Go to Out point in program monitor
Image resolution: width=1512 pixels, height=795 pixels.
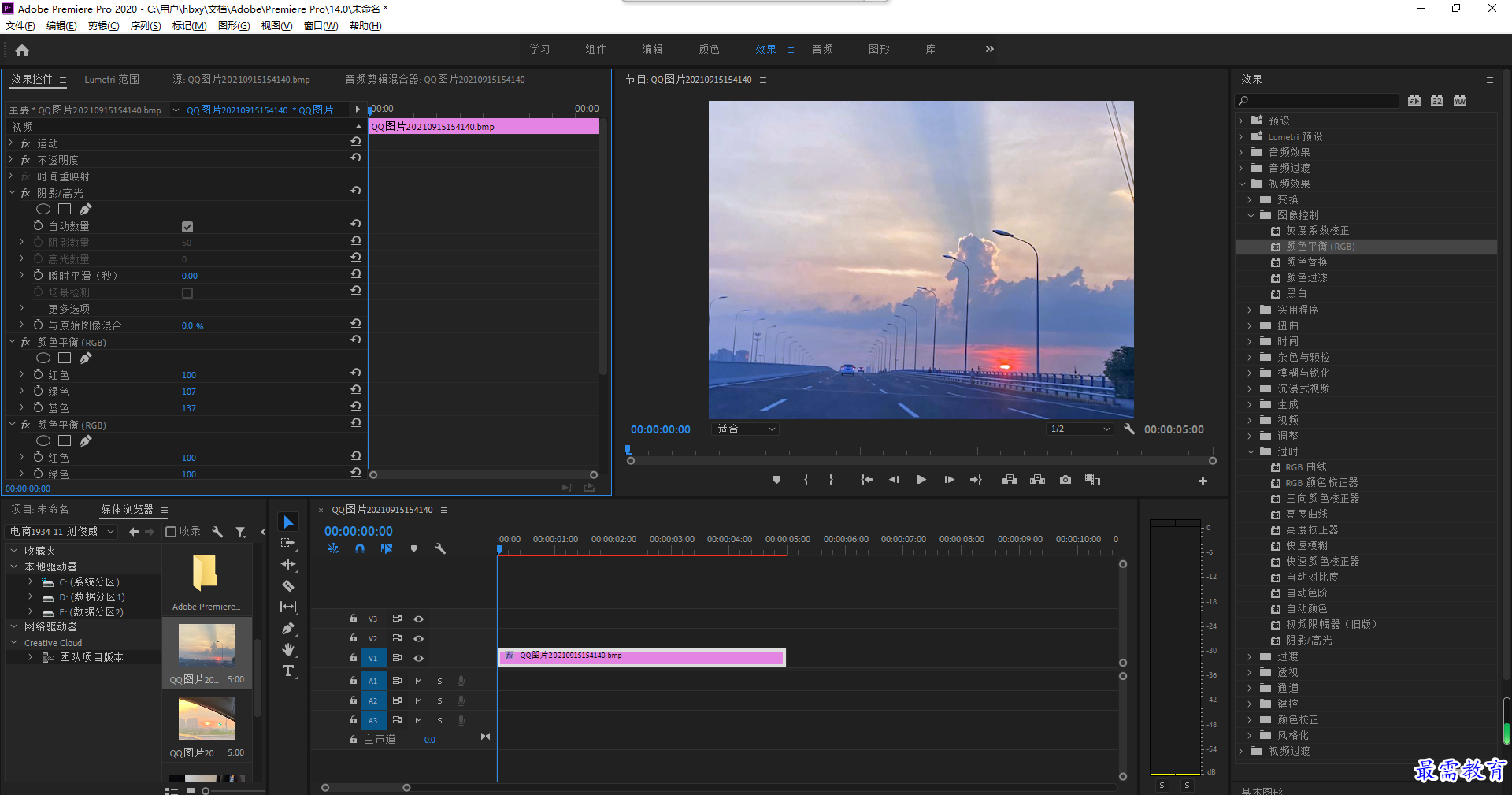pos(976,480)
